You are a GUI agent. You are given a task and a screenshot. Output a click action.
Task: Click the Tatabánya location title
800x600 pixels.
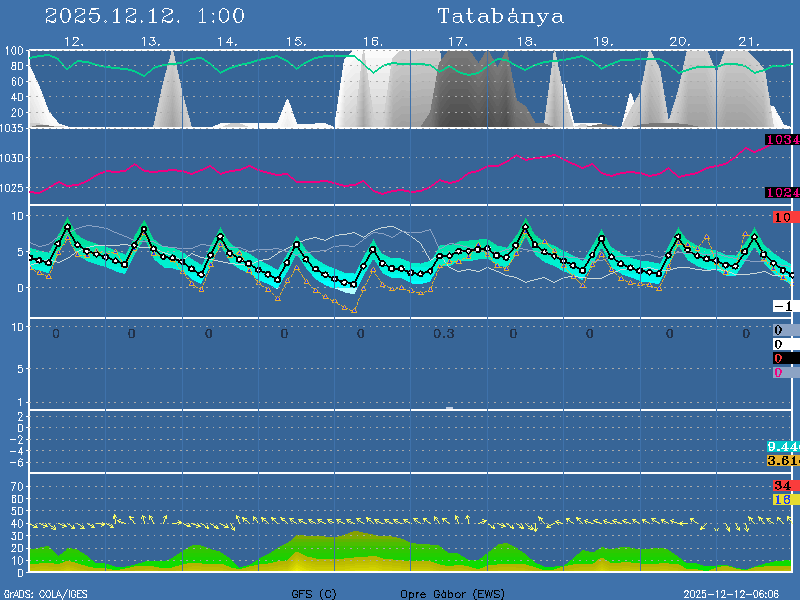[500, 17]
